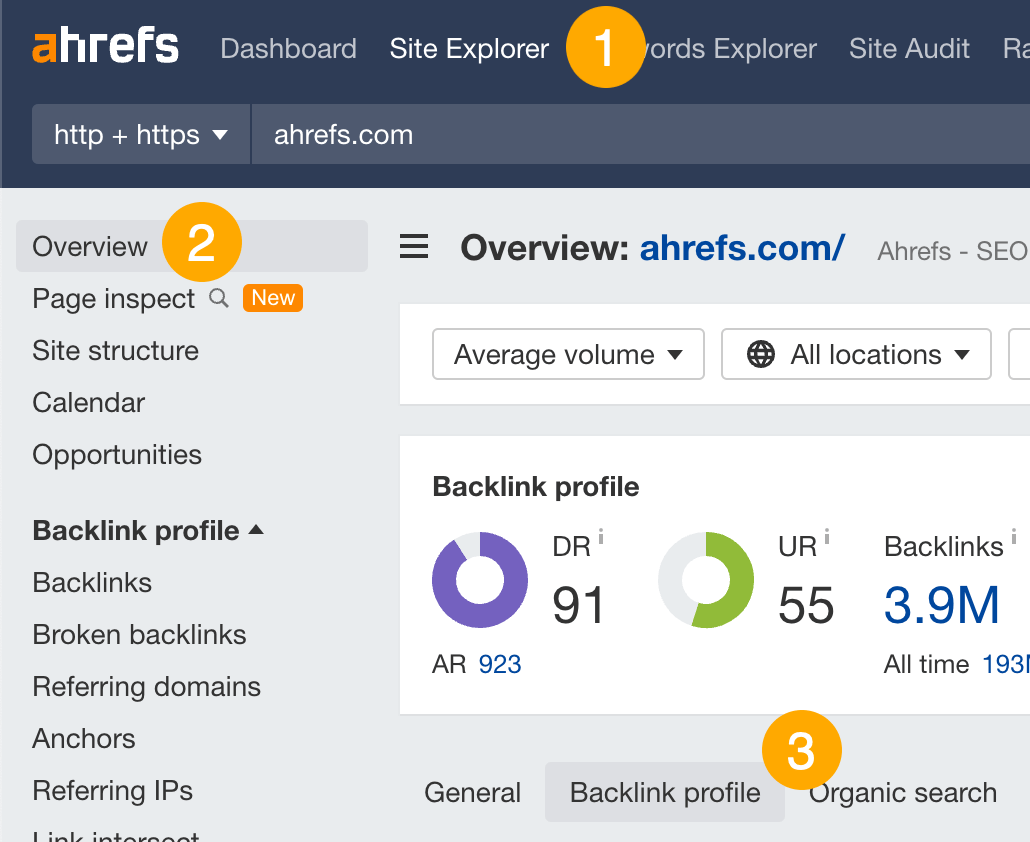Select Referring domains in the sidebar
This screenshot has width=1030, height=842.
coord(146,686)
